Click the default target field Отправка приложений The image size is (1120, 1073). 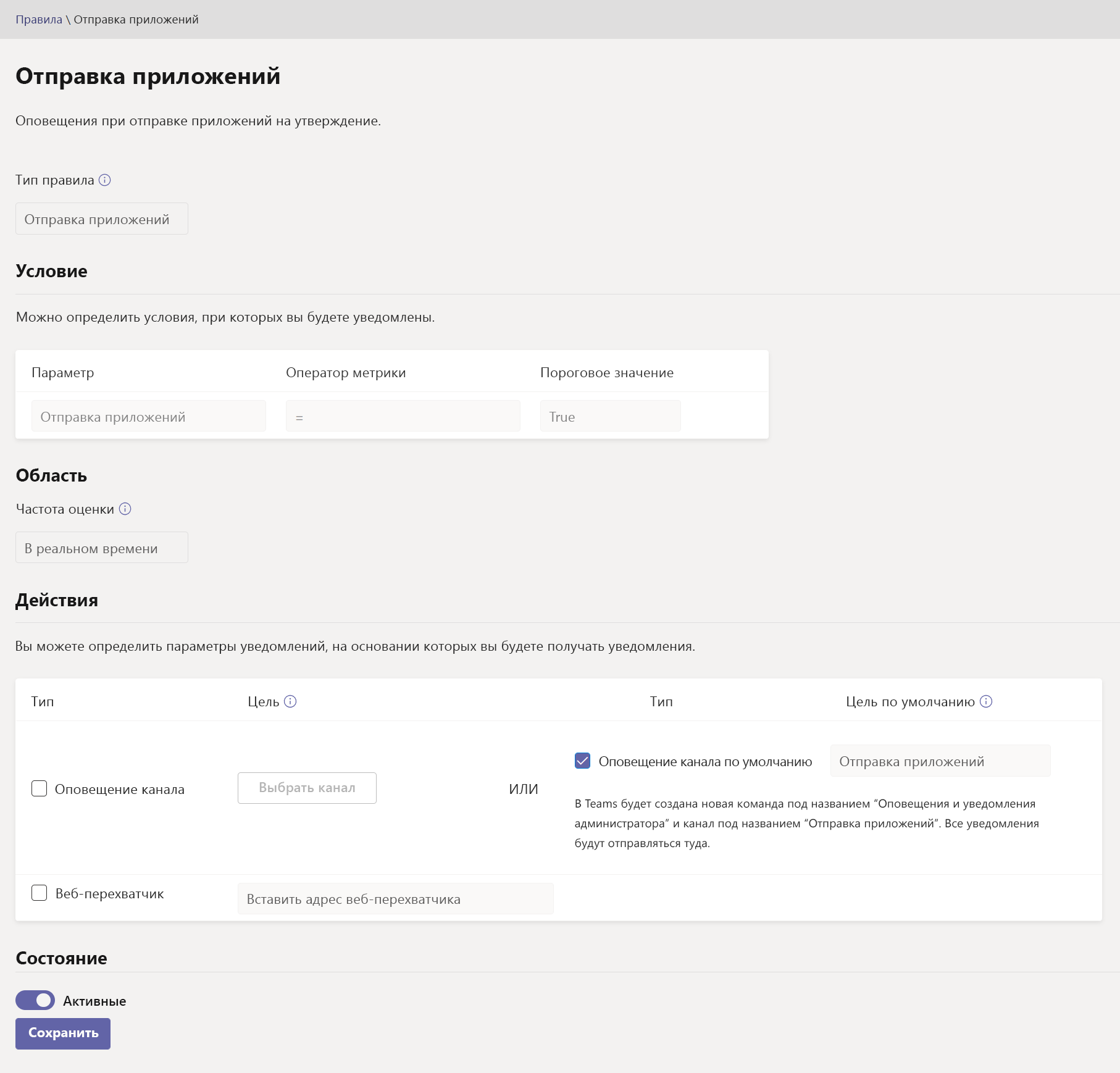940,761
